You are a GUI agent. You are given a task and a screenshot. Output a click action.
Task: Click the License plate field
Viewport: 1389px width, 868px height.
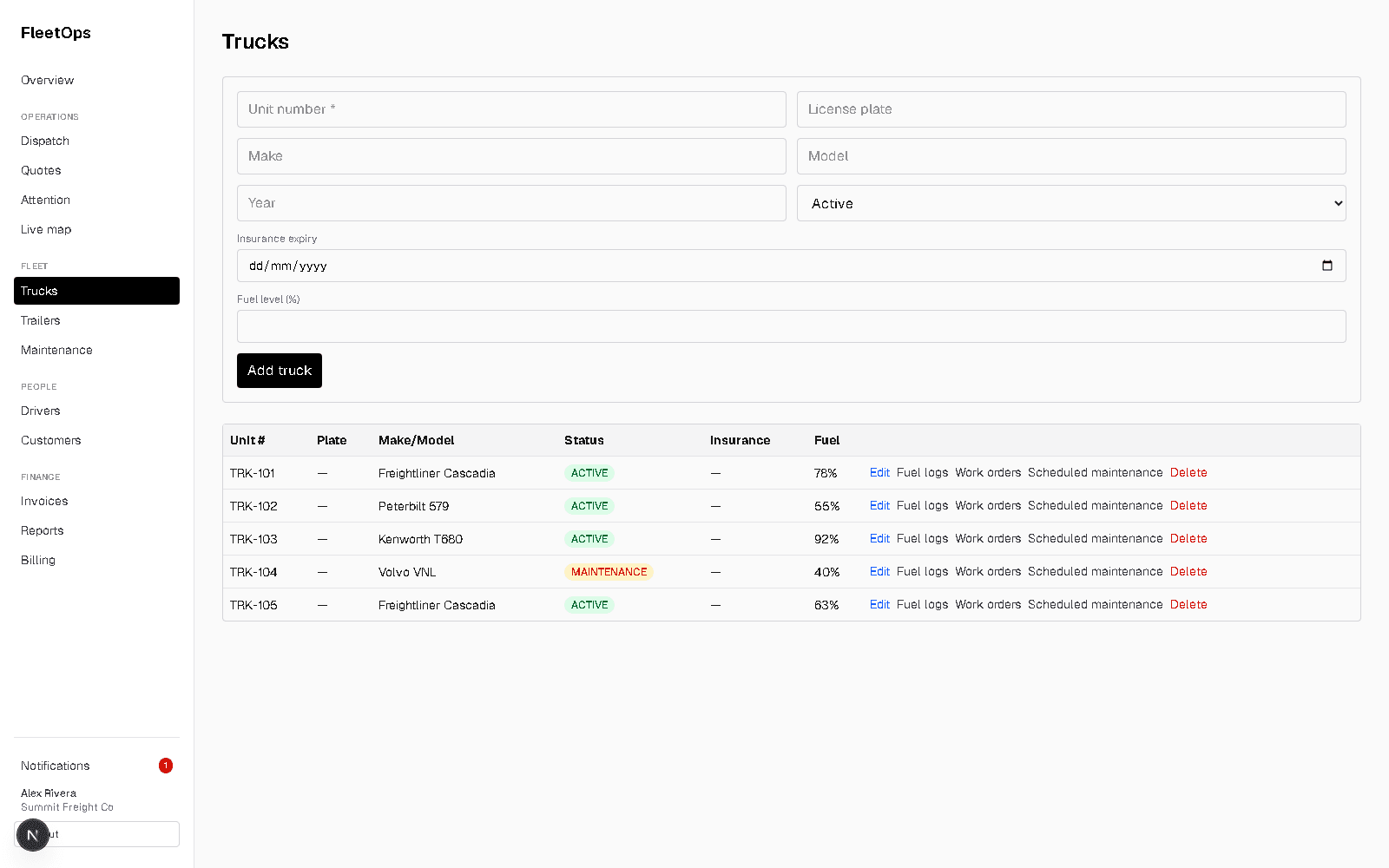click(1071, 109)
